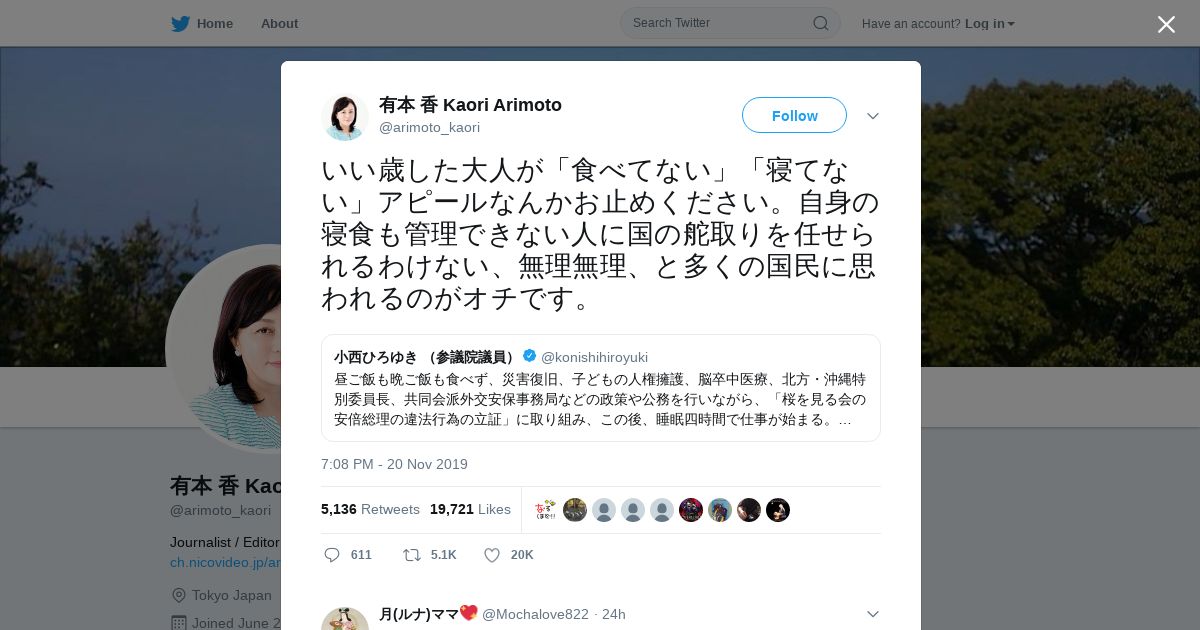Viewport: 1200px width, 630px height.
Task: Retweet using the retweet arrows icon
Action: (411, 554)
